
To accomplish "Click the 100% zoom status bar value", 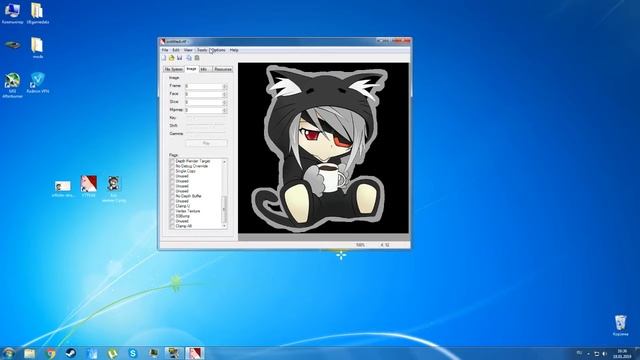I will coord(360,245).
